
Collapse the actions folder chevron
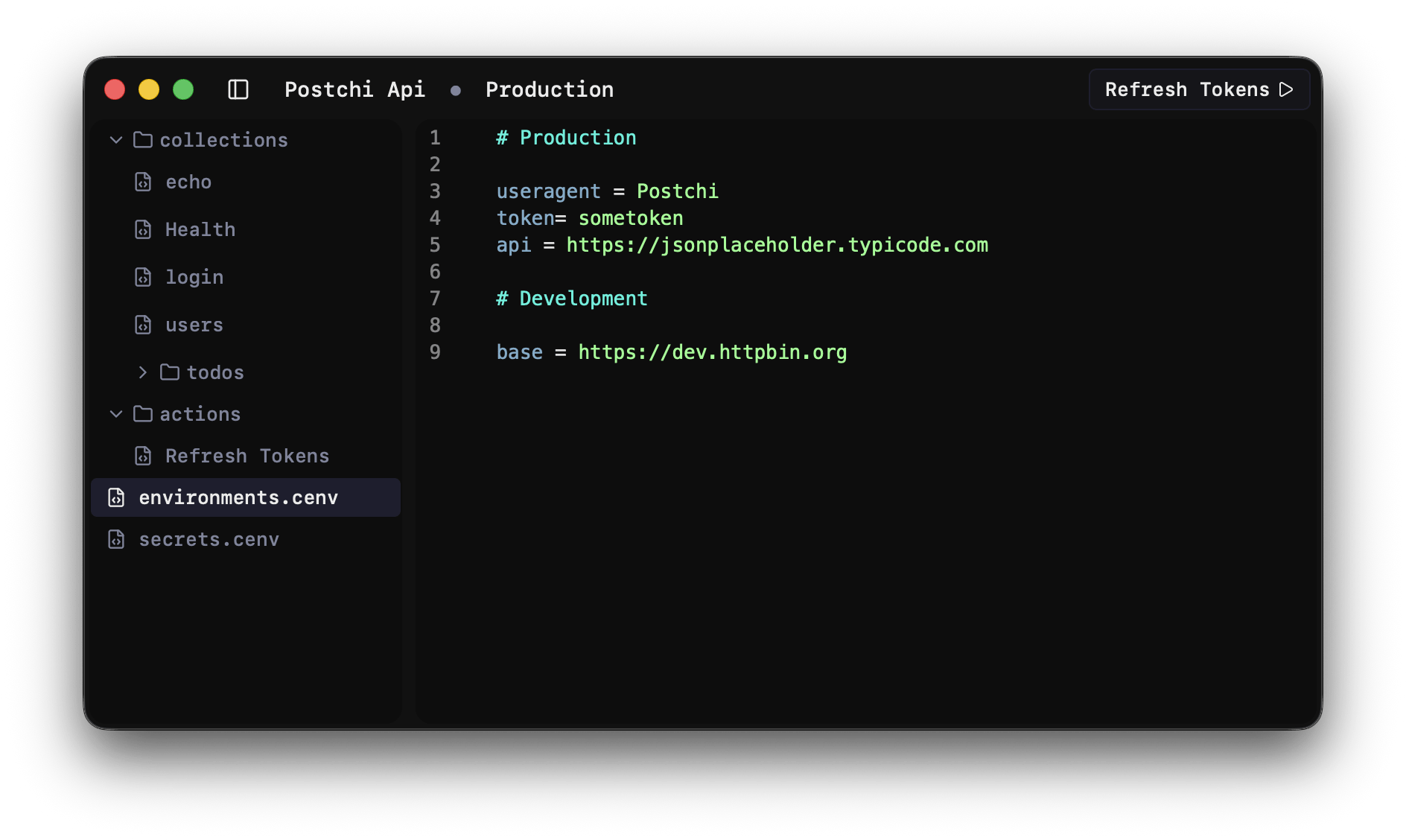coord(116,414)
